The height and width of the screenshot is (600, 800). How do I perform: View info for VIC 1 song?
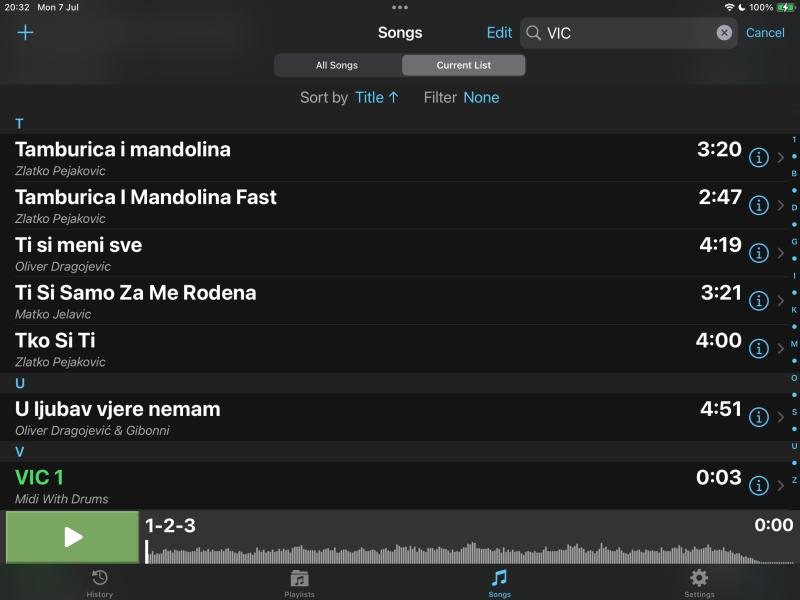click(759, 485)
